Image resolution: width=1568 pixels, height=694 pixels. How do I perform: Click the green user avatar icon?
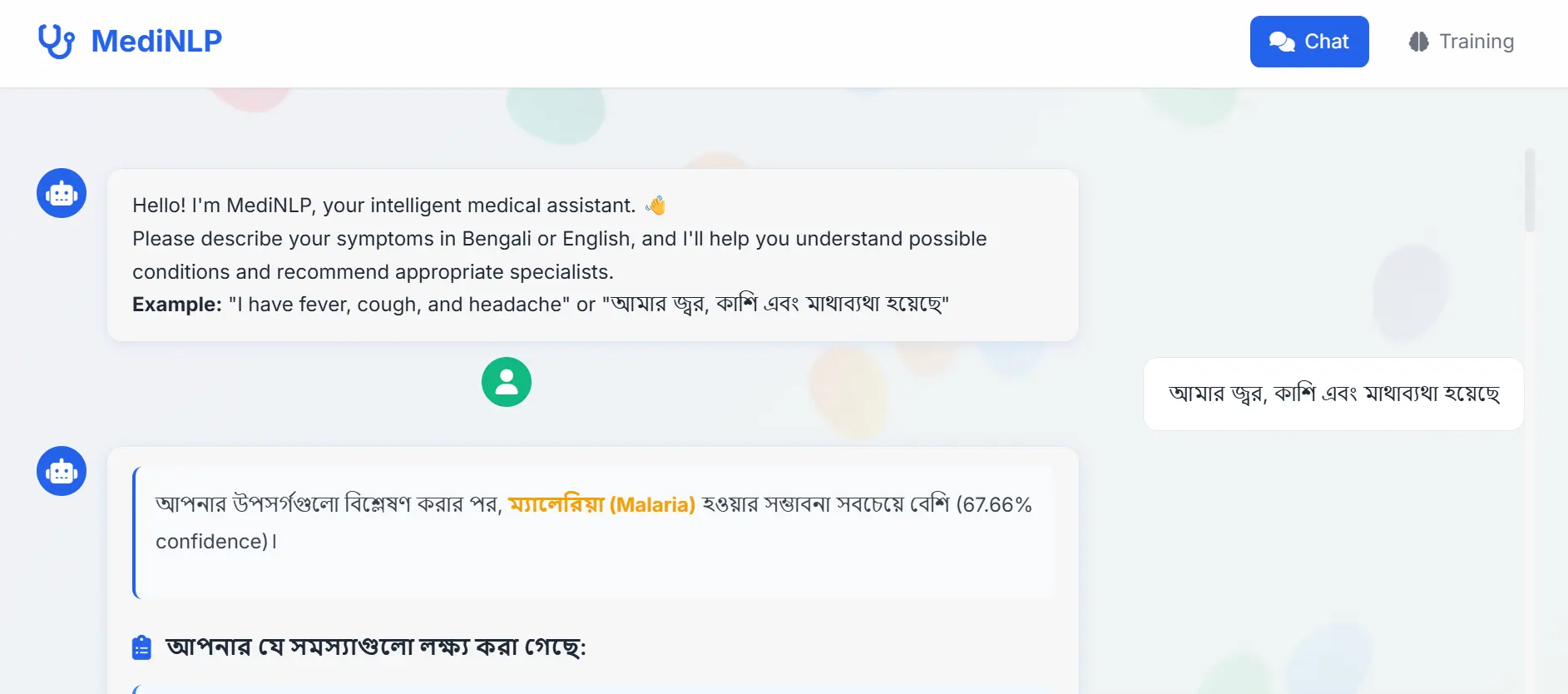[x=506, y=382]
